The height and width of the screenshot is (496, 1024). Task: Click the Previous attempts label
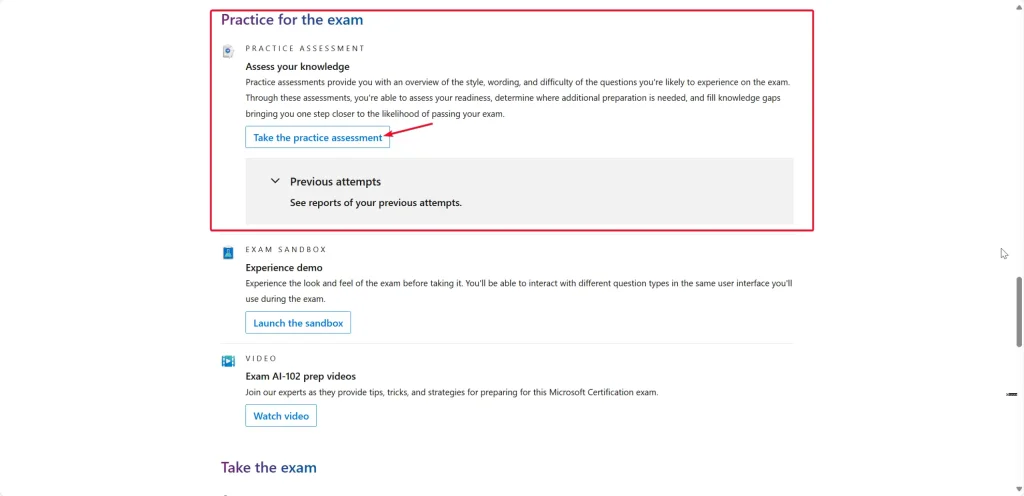(335, 182)
